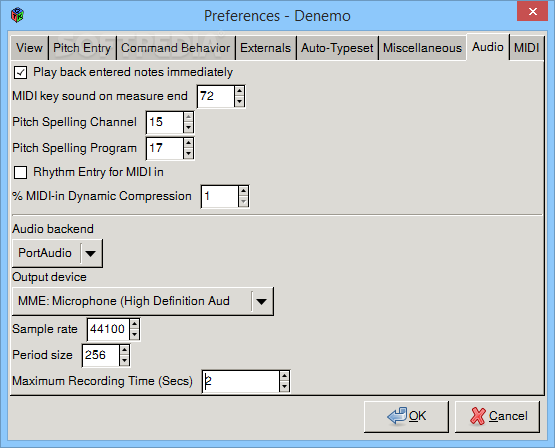The image size is (555, 448).
Task: Click the MIDI key sound value field
Action: coord(216,96)
